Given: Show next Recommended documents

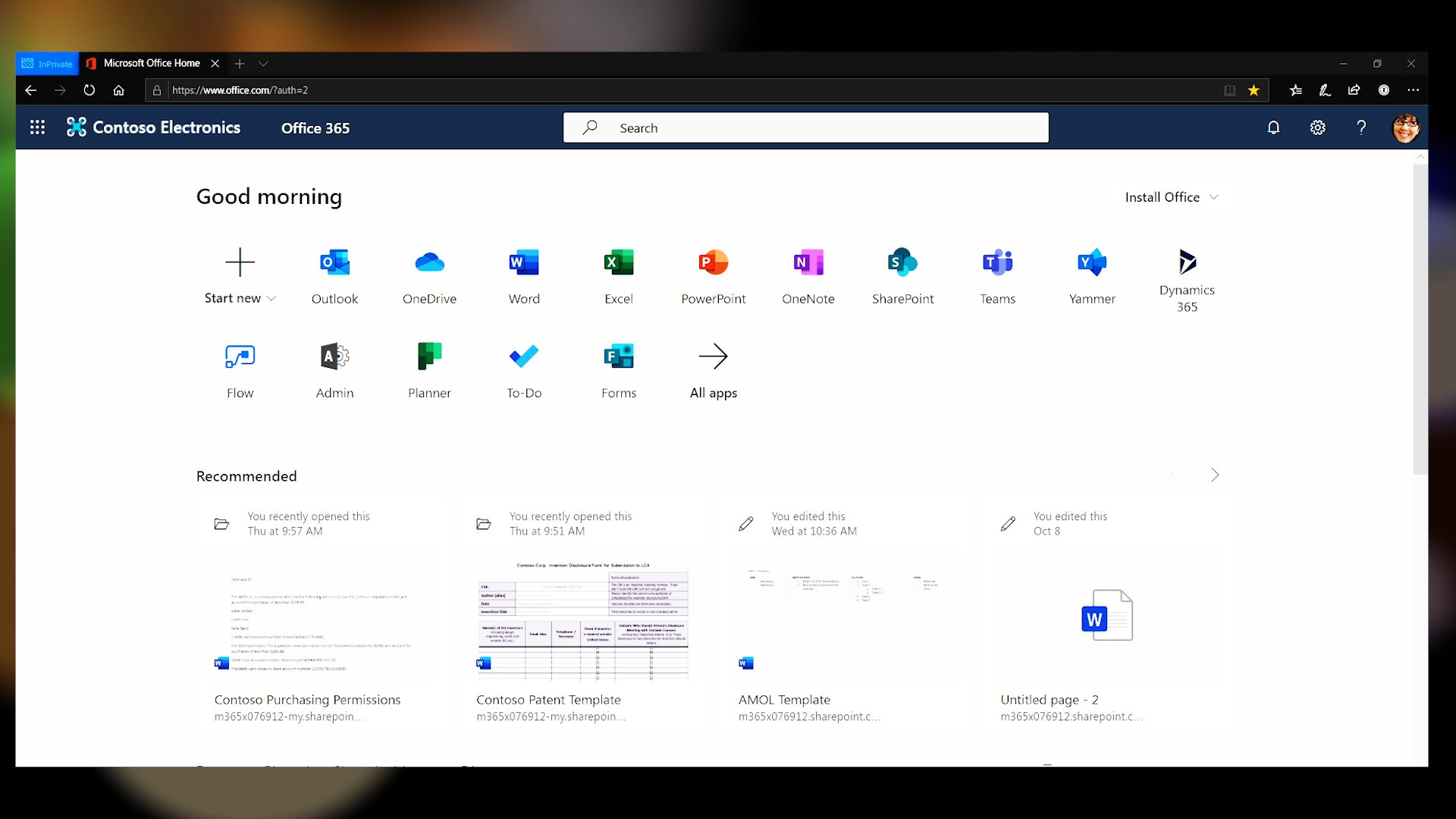Looking at the screenshot, I should [1215, 475].
